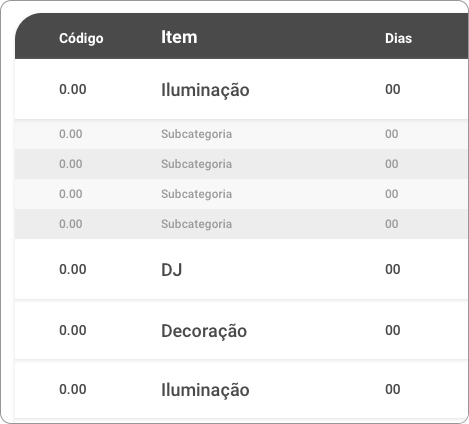Image resolution: width=469 pixels, height=424 pixels.
Task: Click the Dias value in Decoração row
Action: click(x=393, y=330)
